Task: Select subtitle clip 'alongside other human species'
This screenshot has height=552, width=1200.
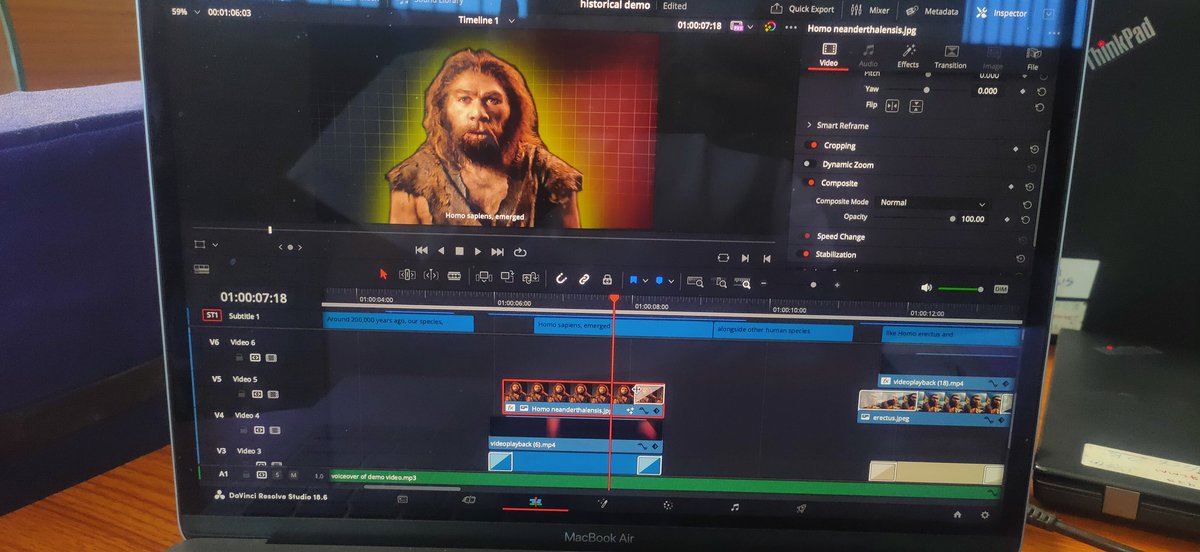Action: [x=783, y=331]
